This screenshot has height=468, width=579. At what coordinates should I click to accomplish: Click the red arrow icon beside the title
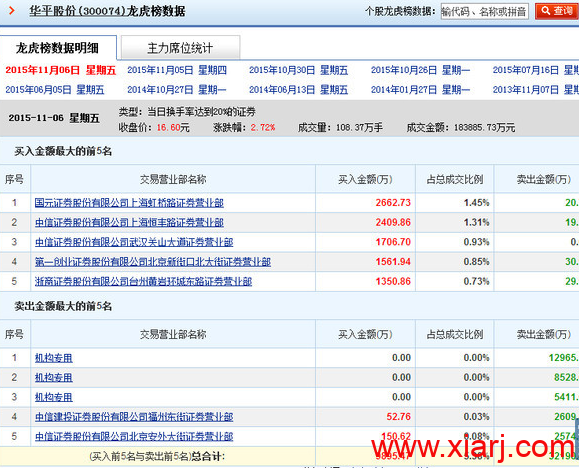pos(11,10)
